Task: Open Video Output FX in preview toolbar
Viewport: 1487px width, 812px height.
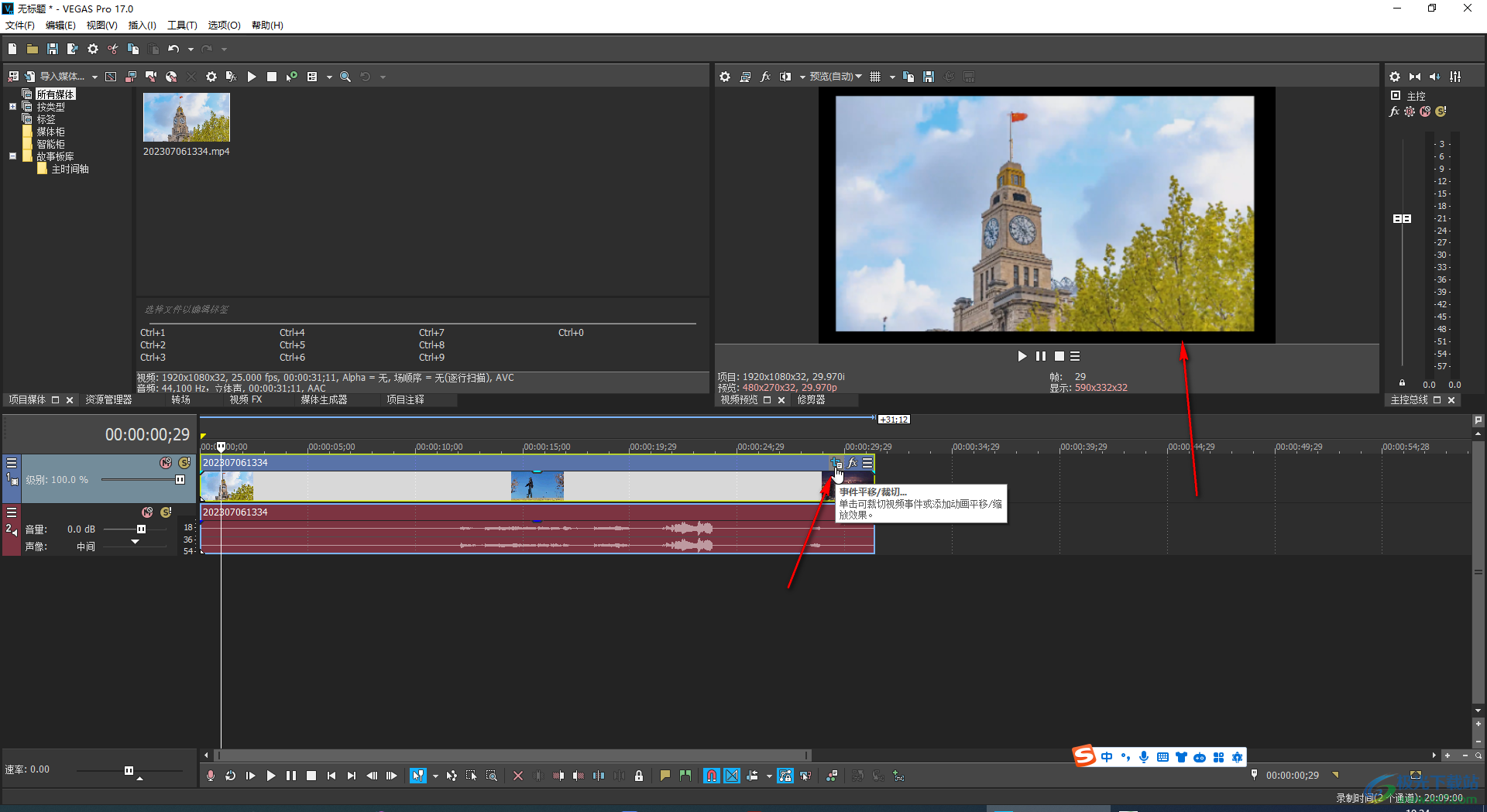Action: coord(765,77)
